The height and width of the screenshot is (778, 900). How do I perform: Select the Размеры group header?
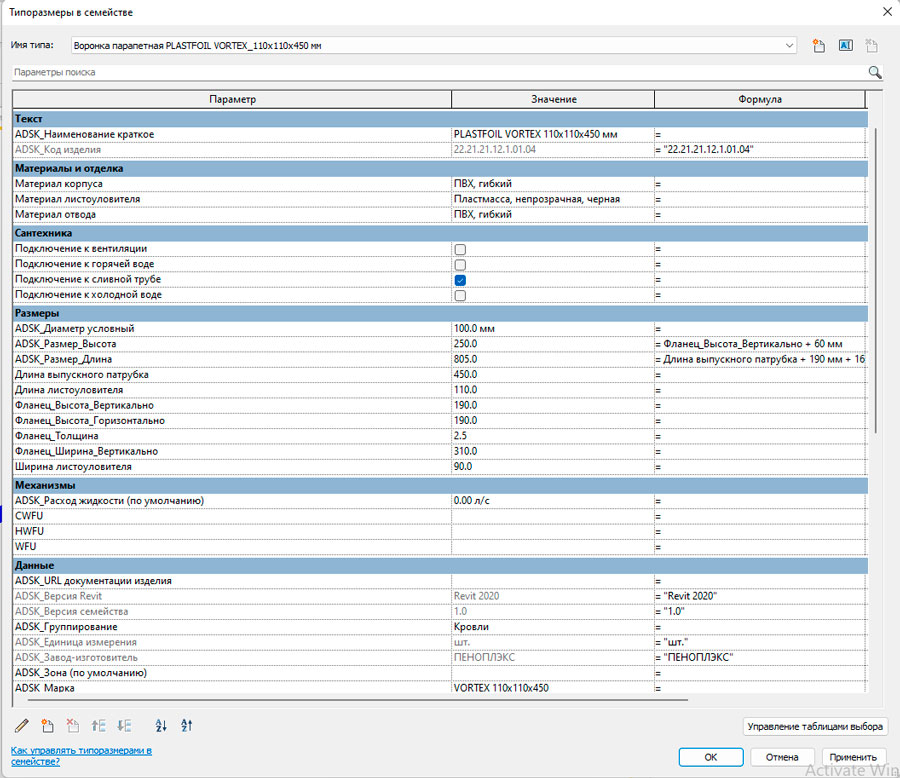440,313
